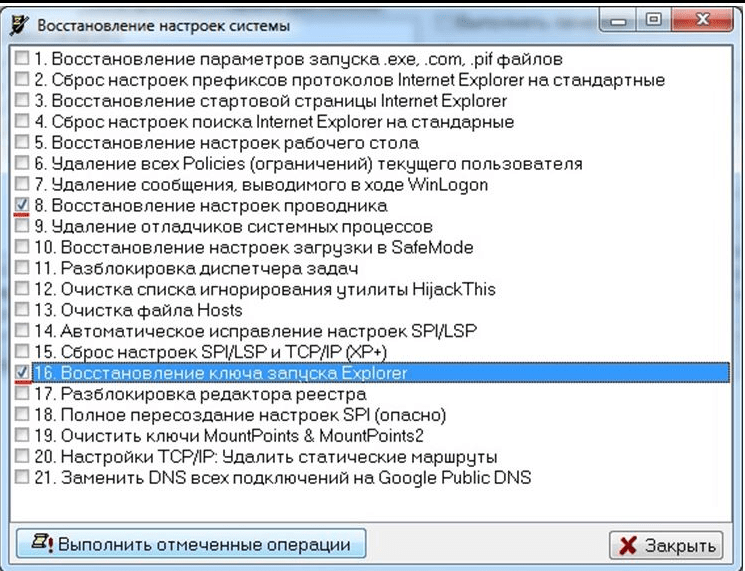Close the window with the red X title button
The height and width of the screenshot is (571, 745).
(x=702, y=20)
